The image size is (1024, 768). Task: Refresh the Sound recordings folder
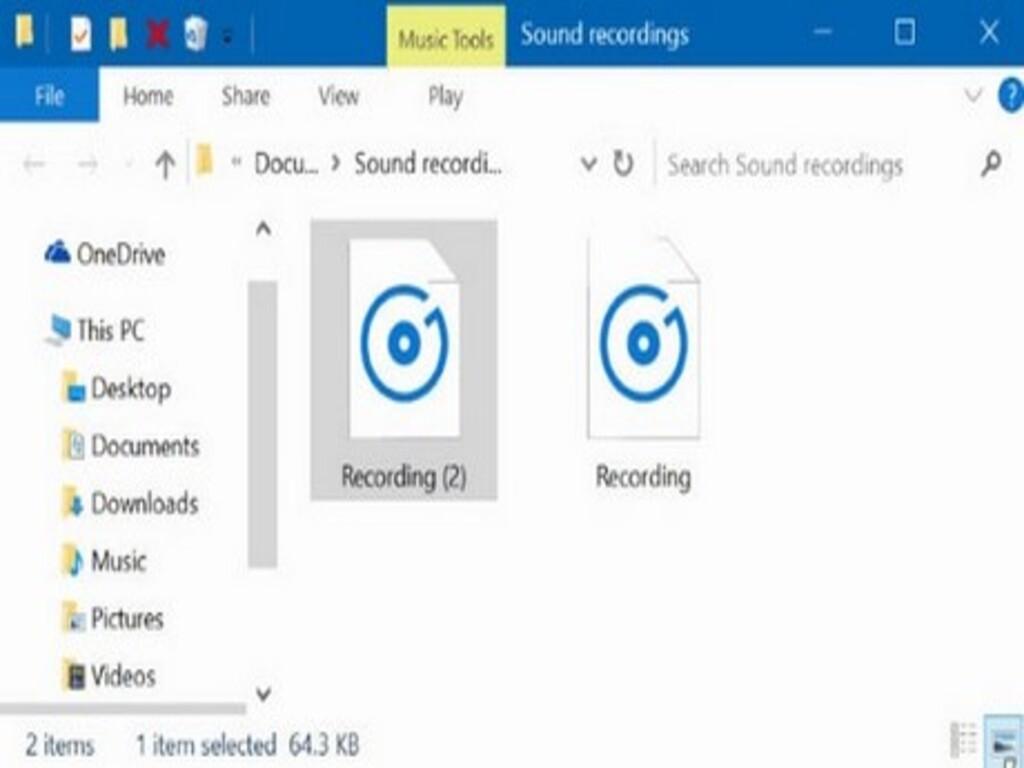click(x=623, y=164)
